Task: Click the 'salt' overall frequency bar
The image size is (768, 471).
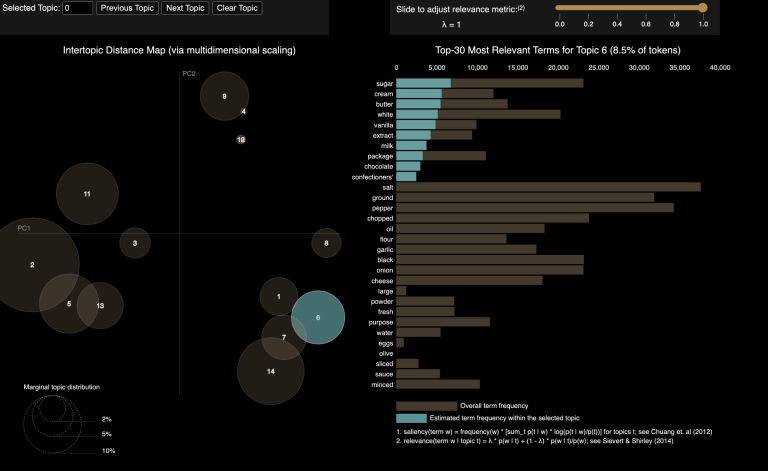Action: coord(548,186)
